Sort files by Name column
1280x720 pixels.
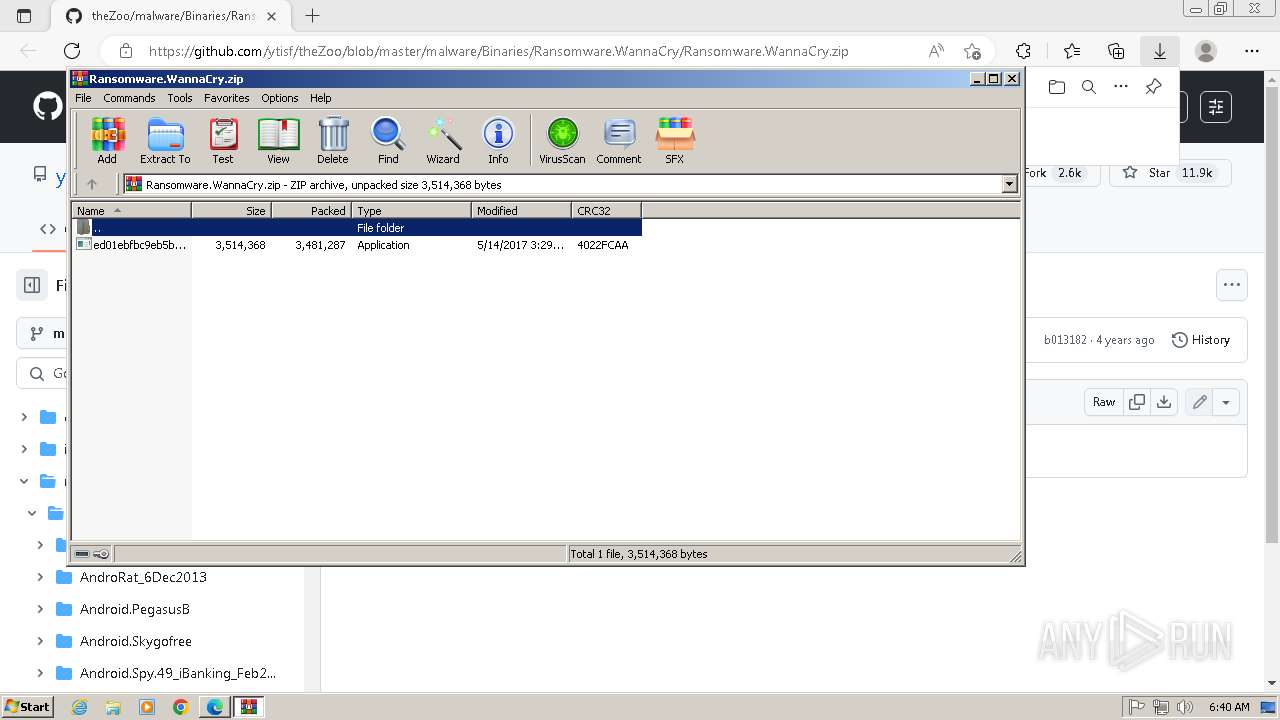coord(131,210)
